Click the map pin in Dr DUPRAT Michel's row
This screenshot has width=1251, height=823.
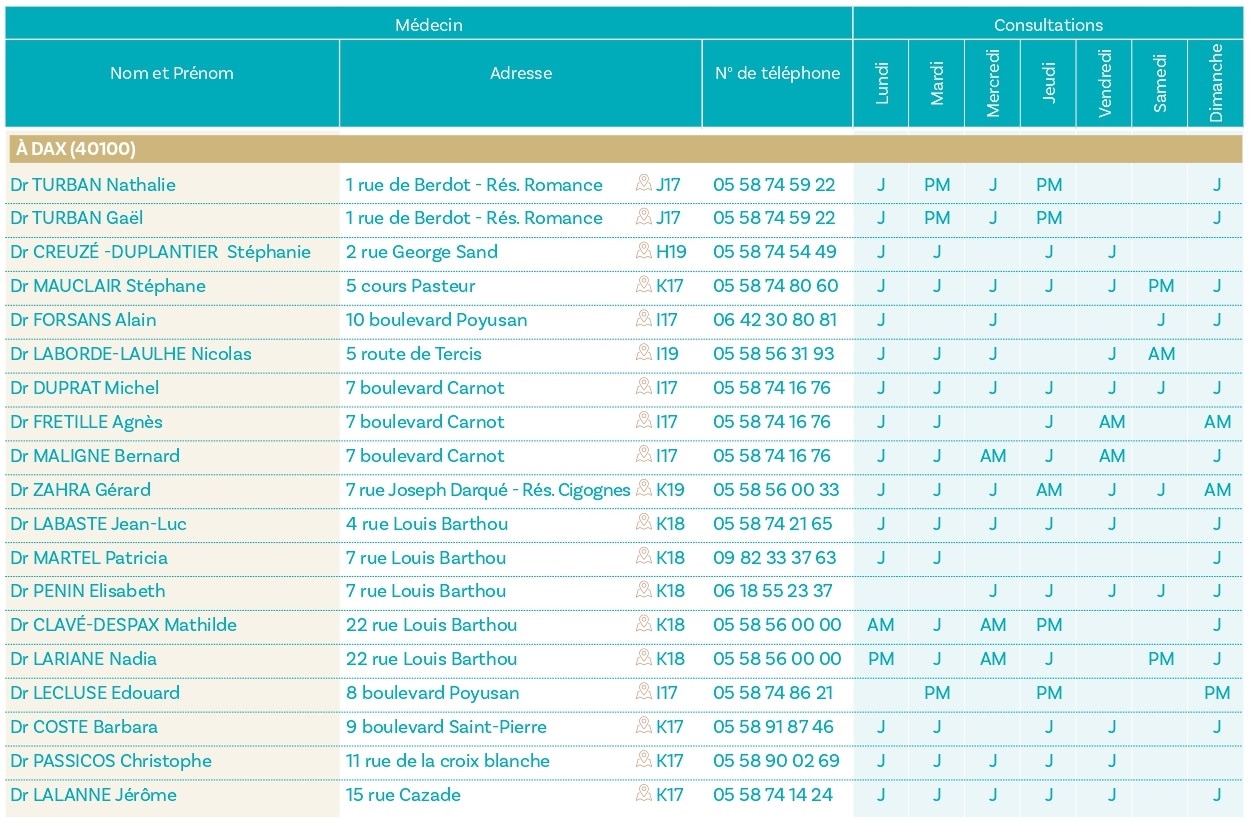(644, 386)
